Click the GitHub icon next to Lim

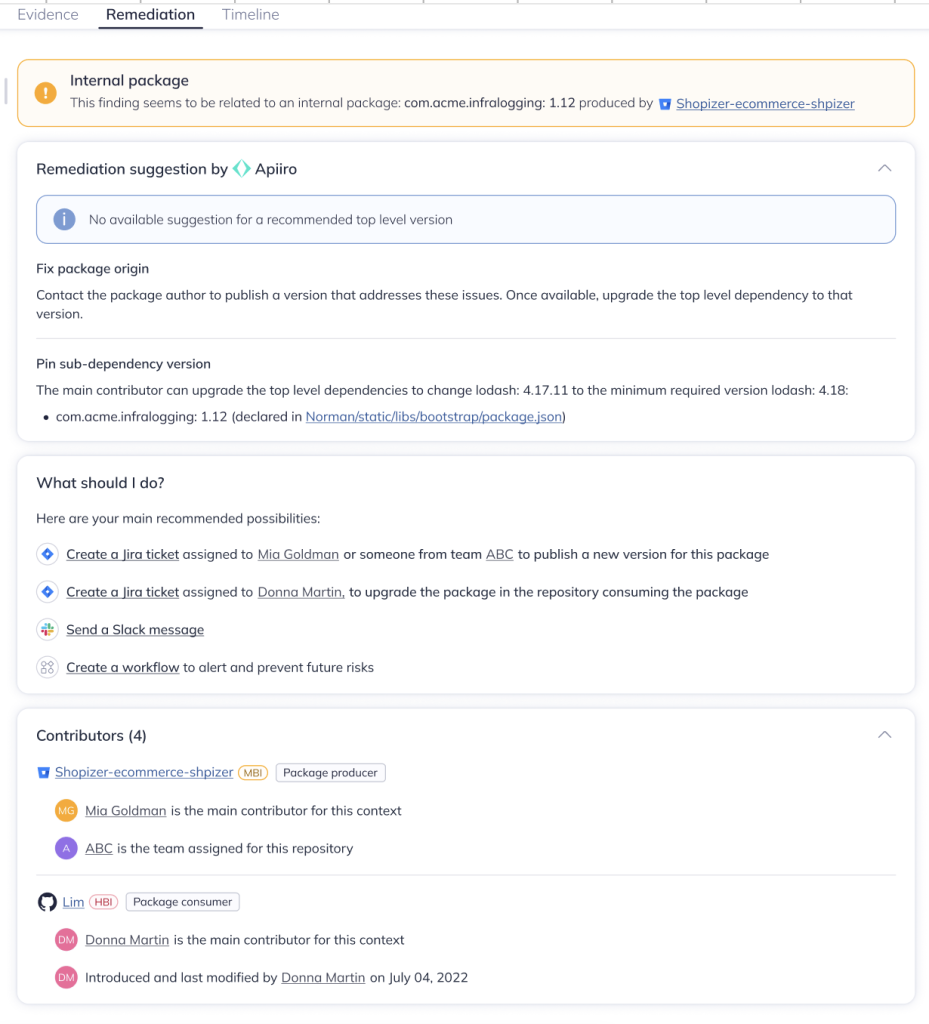[47, 902]
